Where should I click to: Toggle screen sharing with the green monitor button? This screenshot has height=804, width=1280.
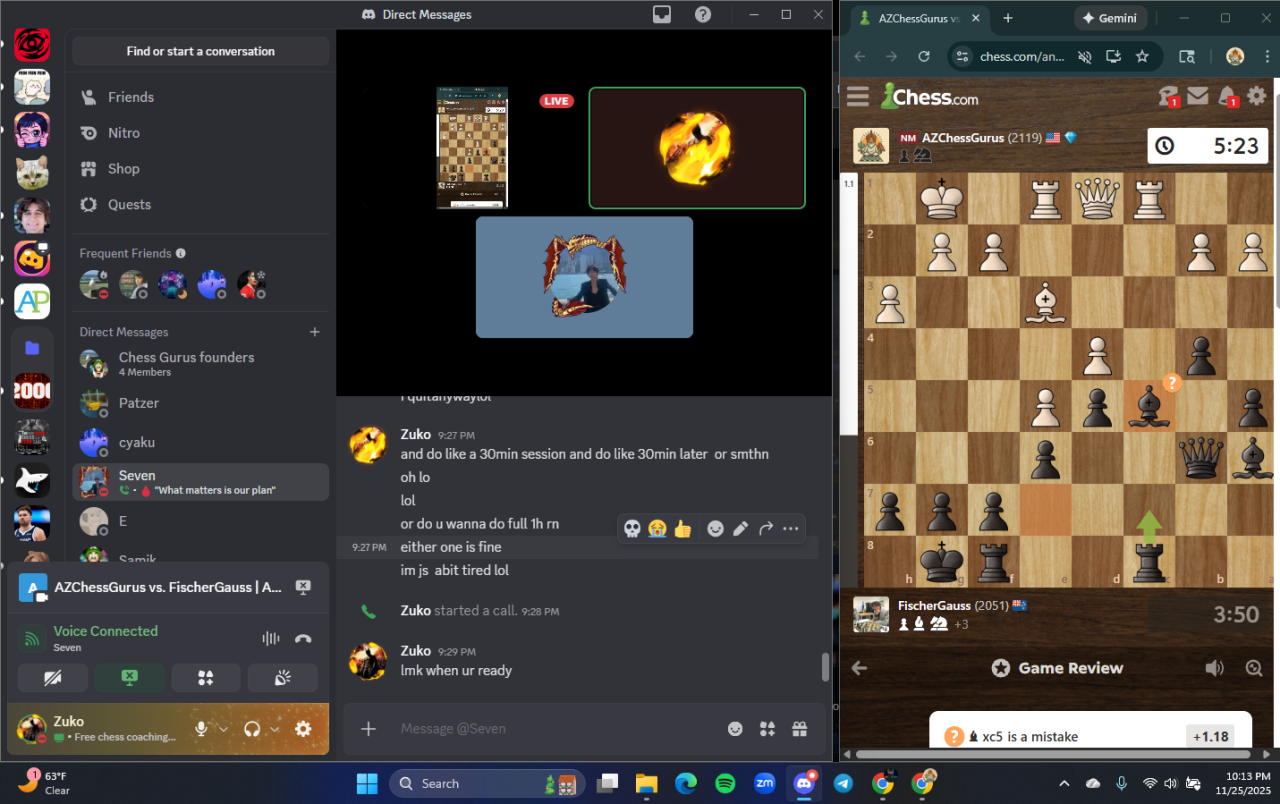pyautogui.click(x=129, y=678)
